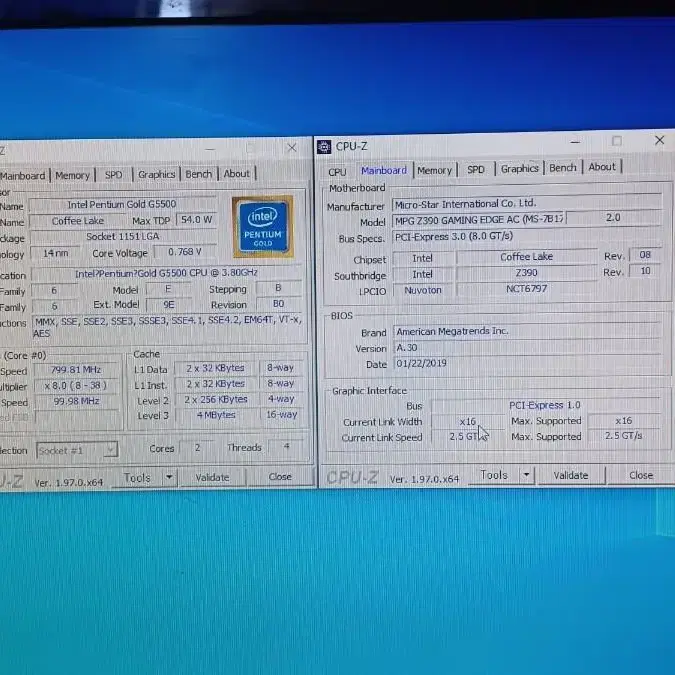
Task: Click the CPU-Z app icon in right window title bar
Action: coord(324,147)
